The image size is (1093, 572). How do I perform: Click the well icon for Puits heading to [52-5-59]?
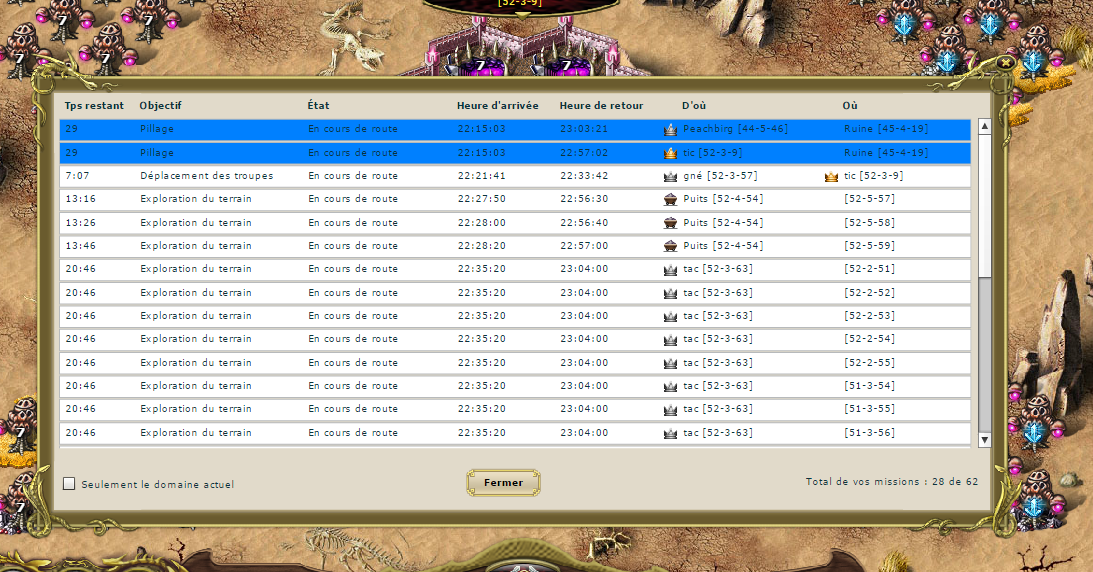(x=670, y=246)
